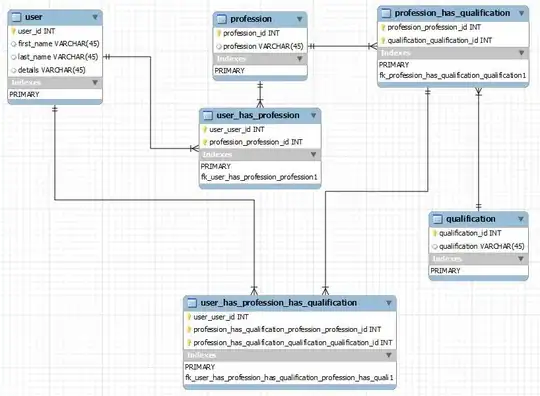Collapse Indexes section of qualification table

pos(521,259)
